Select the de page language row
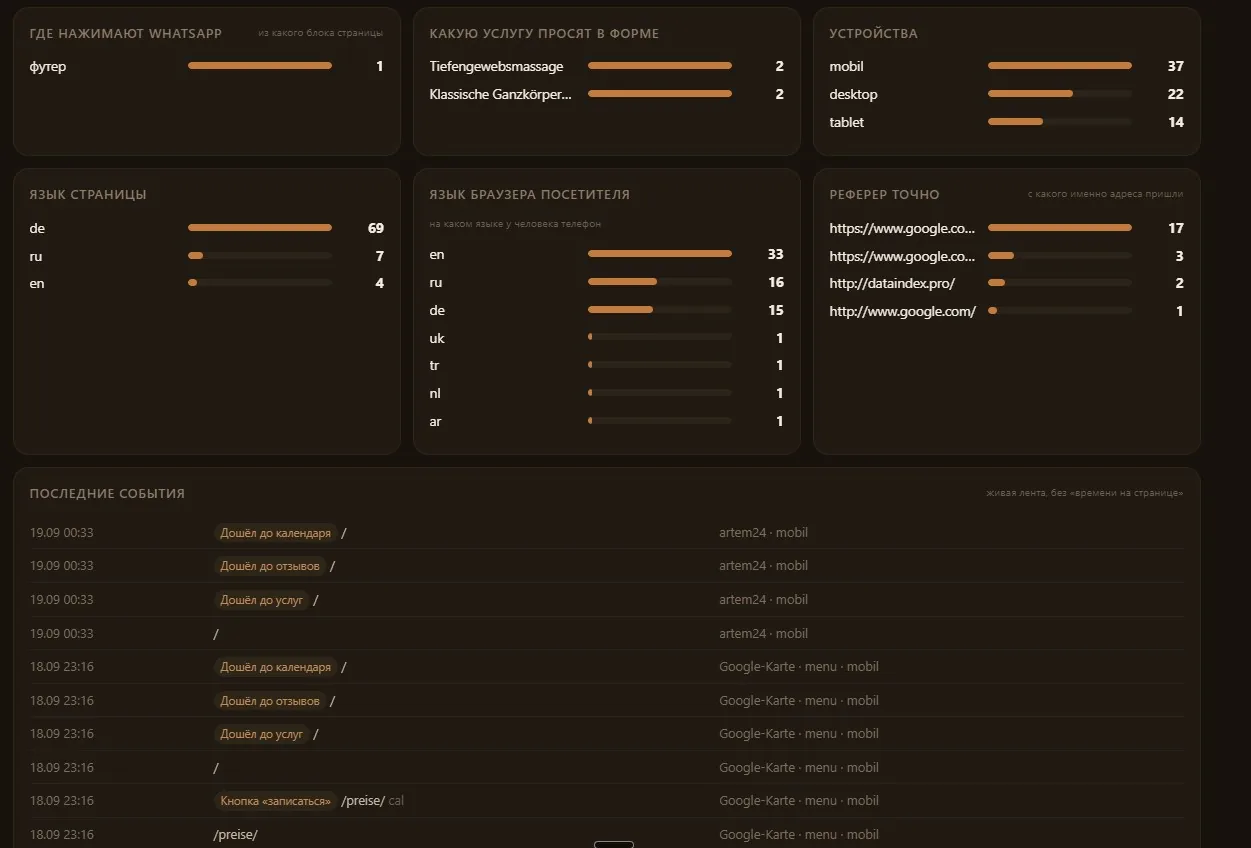This screenshot has height=848, width=1251. pos(206,228)
